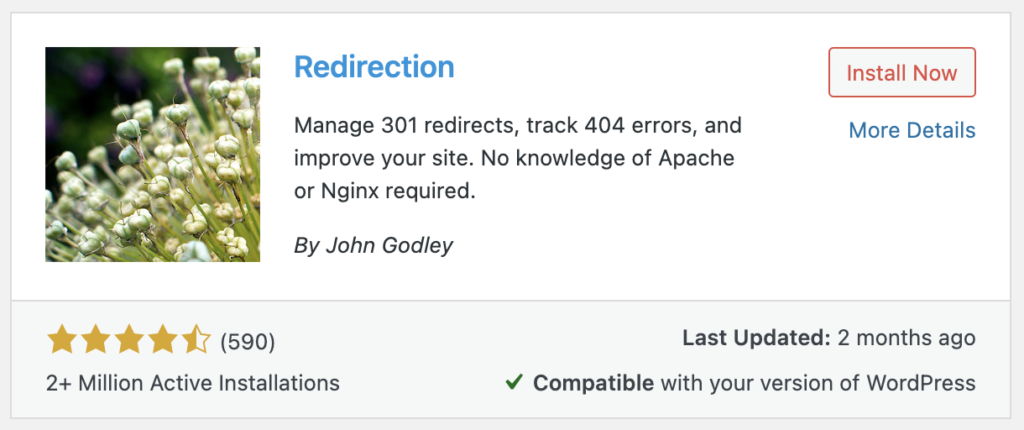Click the green compatibility checkmark icon
This screenshot has height=430, width=1024.
pyautogui.click(x=515, y=382)
